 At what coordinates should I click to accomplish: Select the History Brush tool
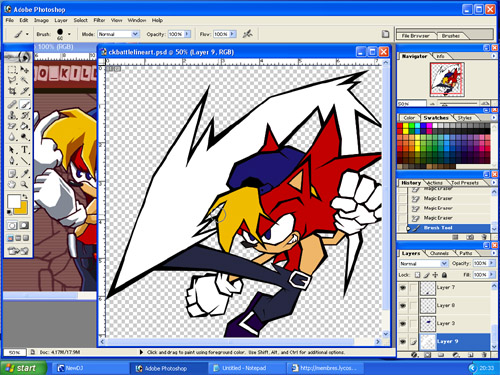point(24,115)
